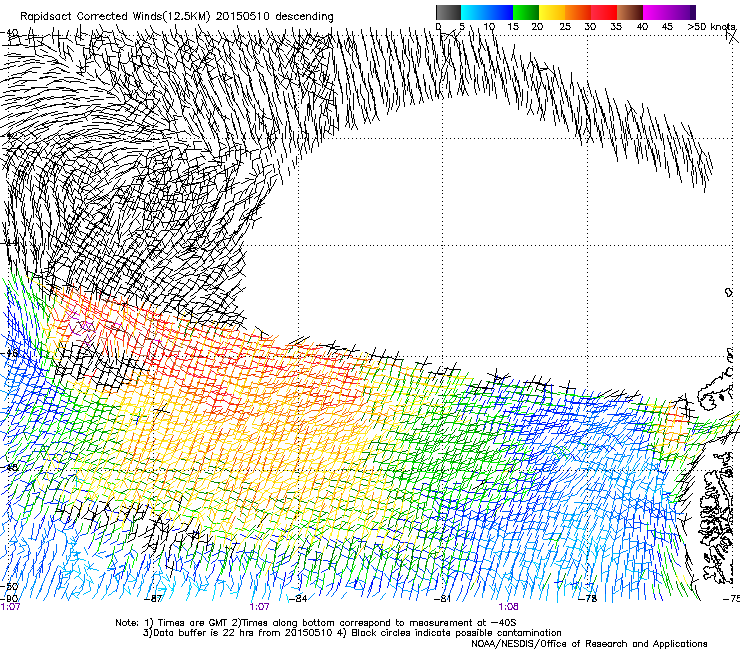Click the green 15-20 knots legend segment
Screen dimensions: 740x650
pos(526,12)
